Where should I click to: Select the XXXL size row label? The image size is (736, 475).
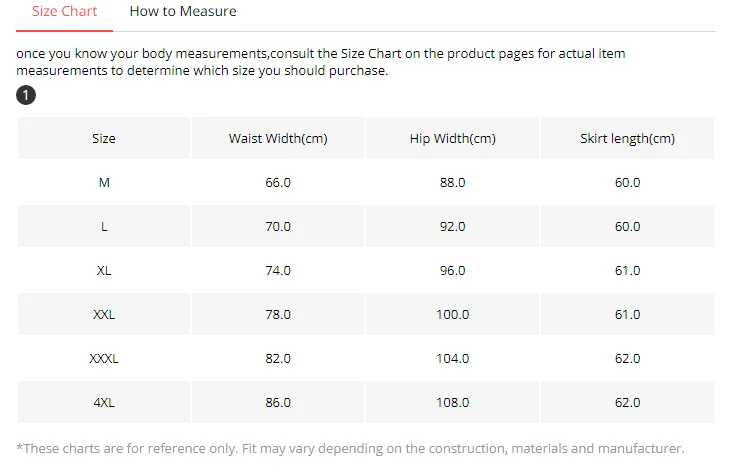coord(104,359)
